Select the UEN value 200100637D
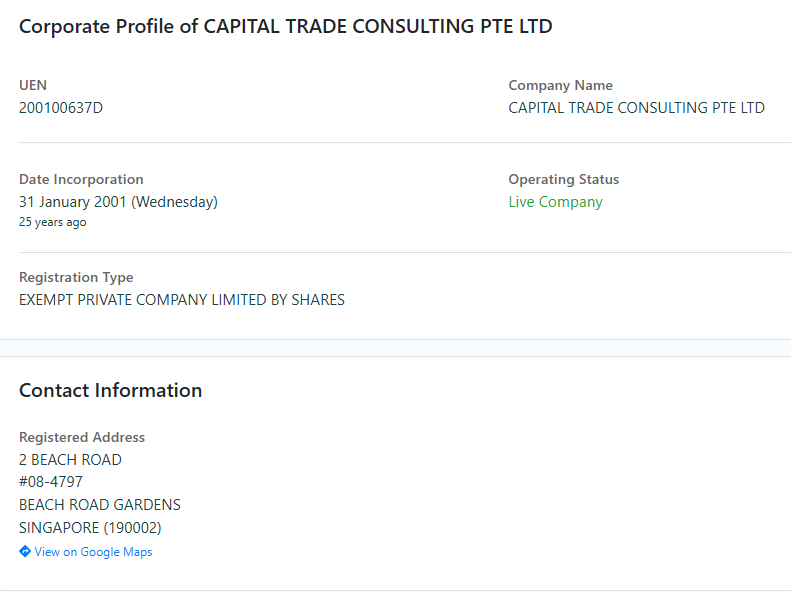Screen dimensions: 791x591 point(61,108)
